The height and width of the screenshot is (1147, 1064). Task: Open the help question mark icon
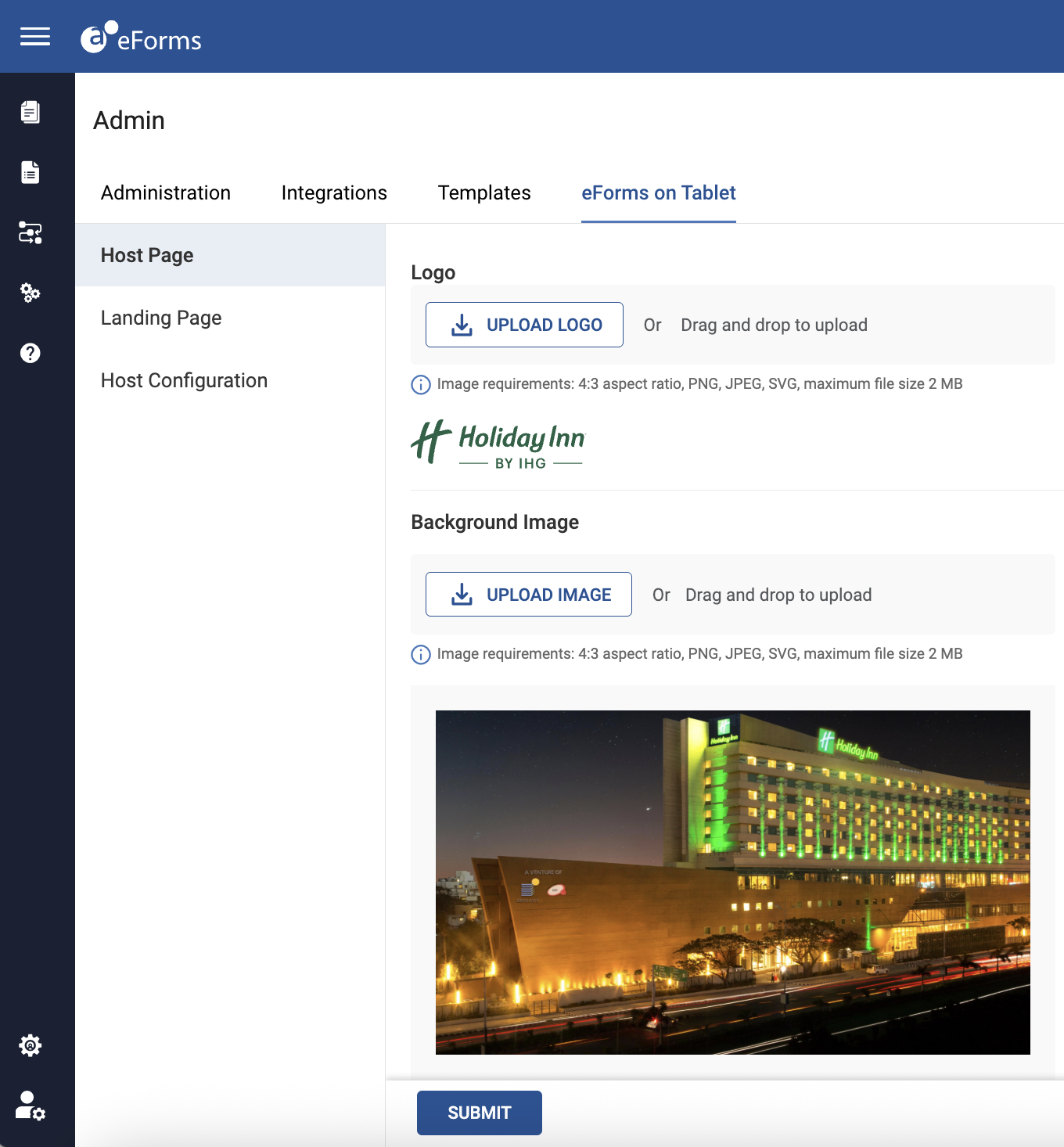coord(31,353)
